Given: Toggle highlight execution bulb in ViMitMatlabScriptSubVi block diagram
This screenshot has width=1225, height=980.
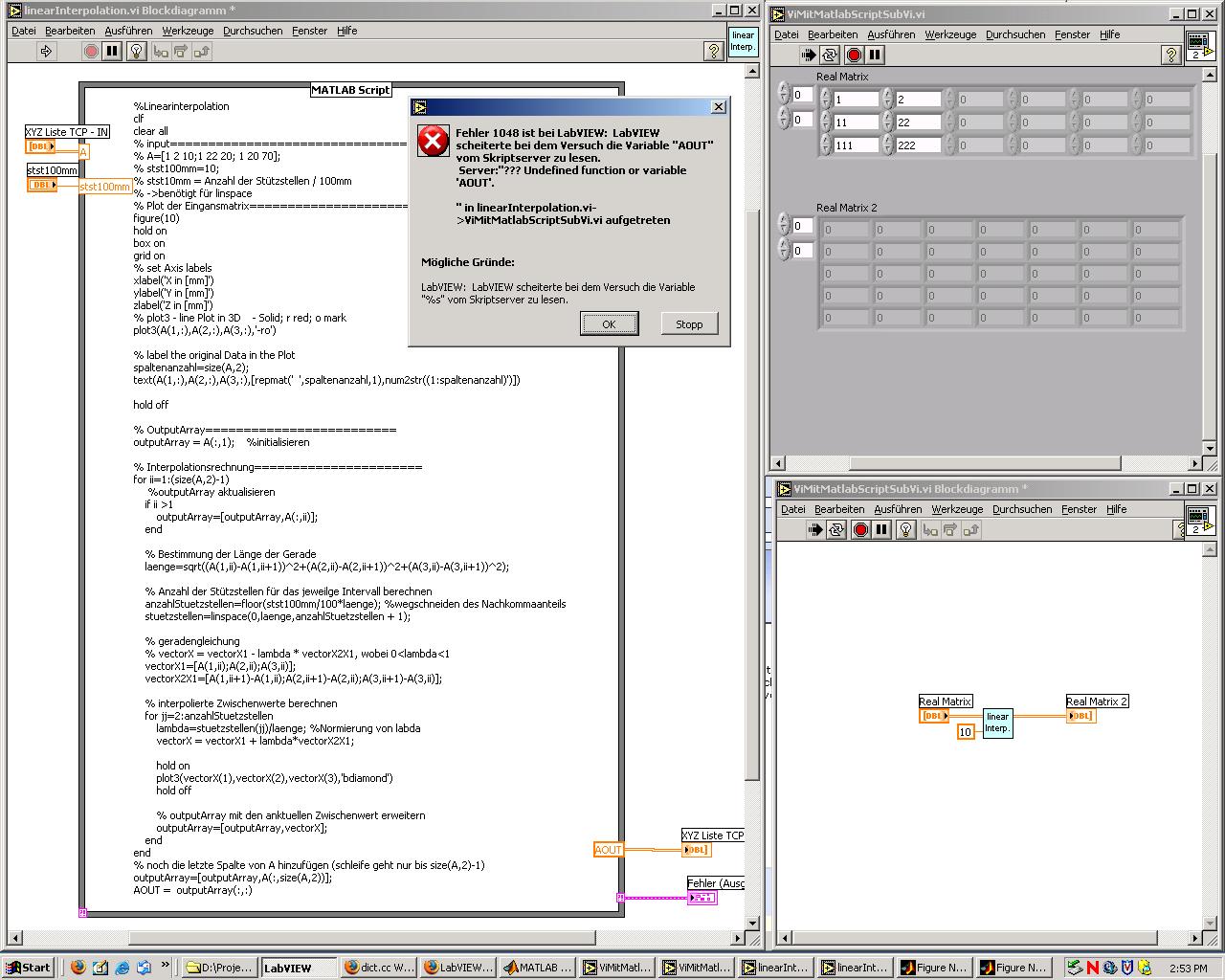Looking at the screenshot, I should point(905,529).
